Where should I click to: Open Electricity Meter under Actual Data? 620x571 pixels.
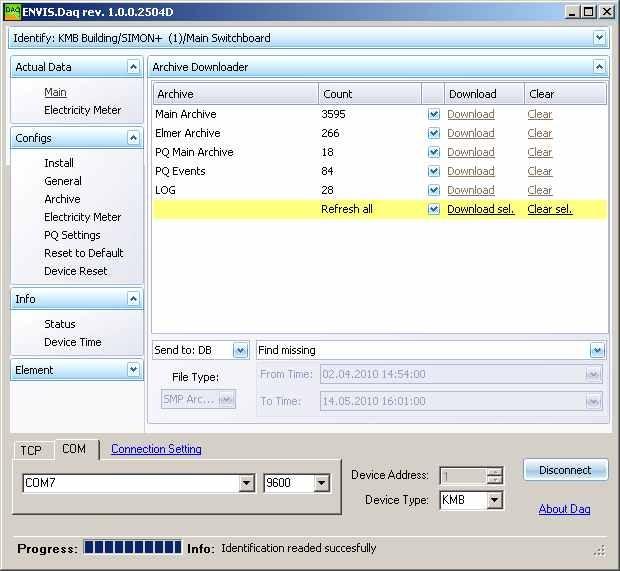[x=83, y=110]
